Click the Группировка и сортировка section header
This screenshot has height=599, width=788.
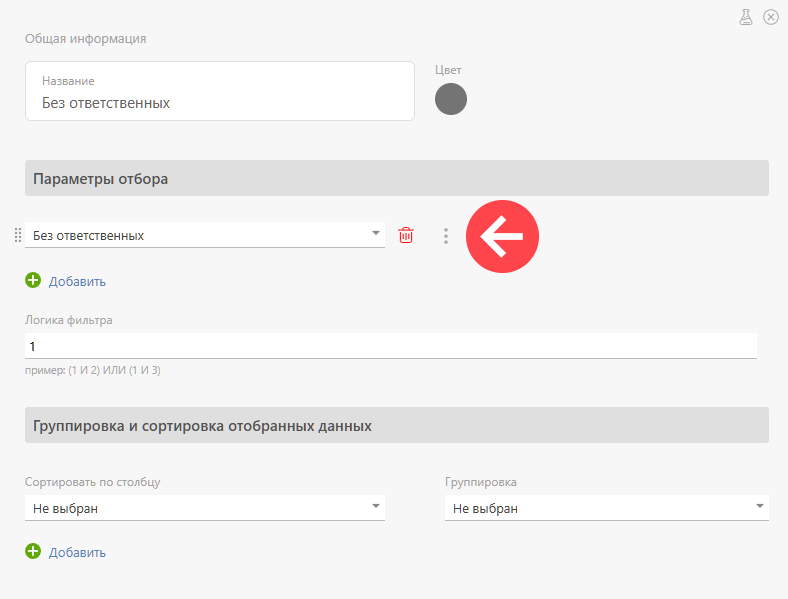[397, 425]
